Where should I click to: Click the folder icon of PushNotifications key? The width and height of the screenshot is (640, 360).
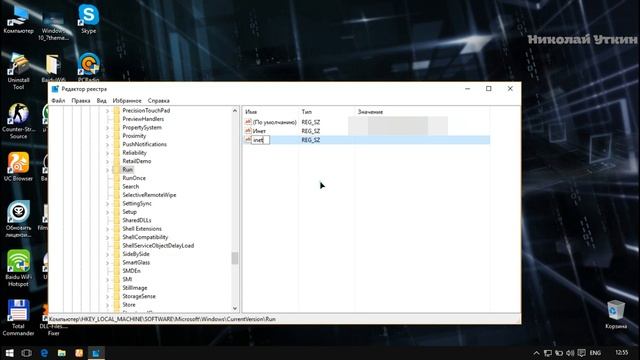(117, 144)
